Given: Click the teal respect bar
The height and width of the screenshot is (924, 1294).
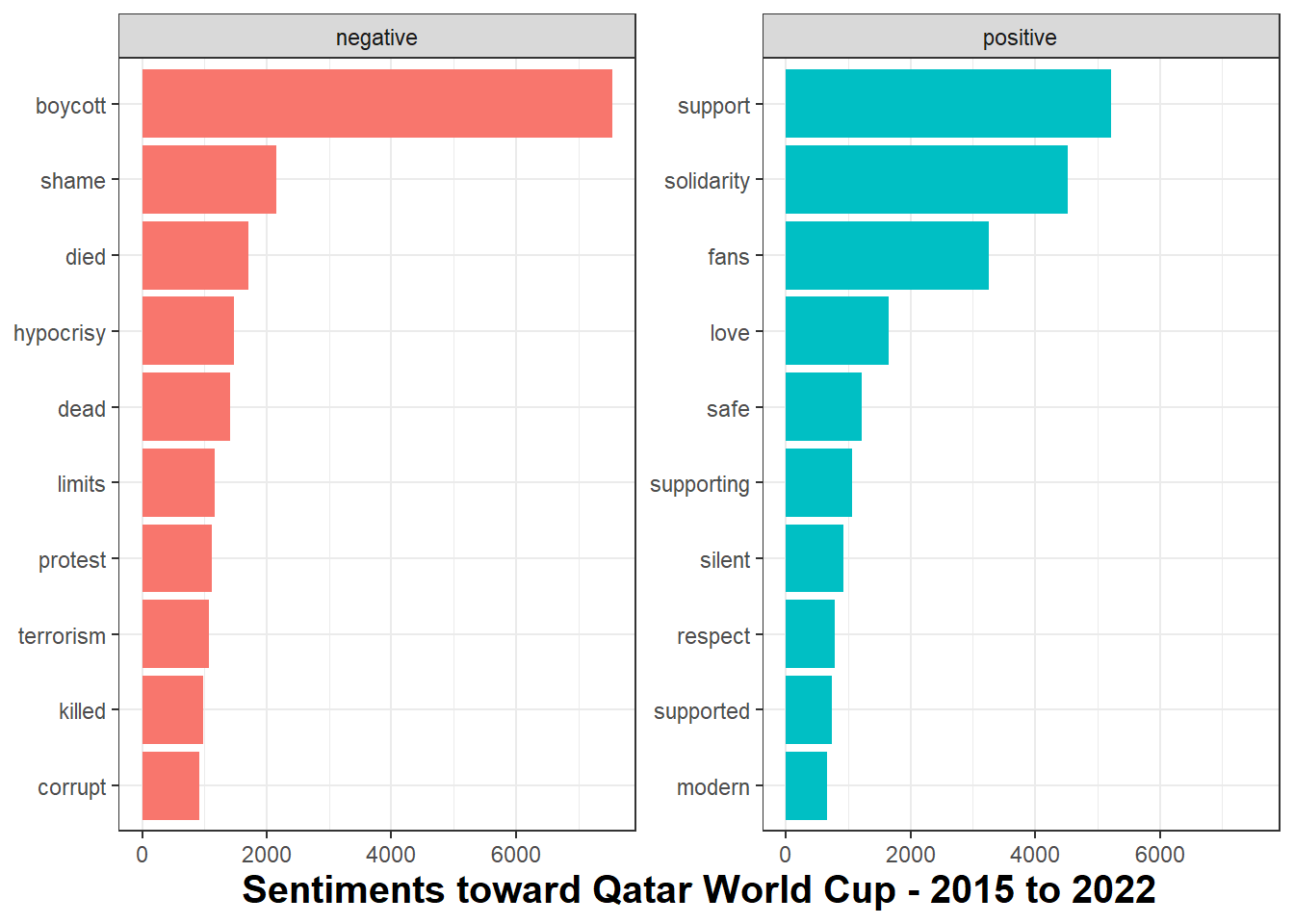Looking at the screenshot, I should coord(810,634).
